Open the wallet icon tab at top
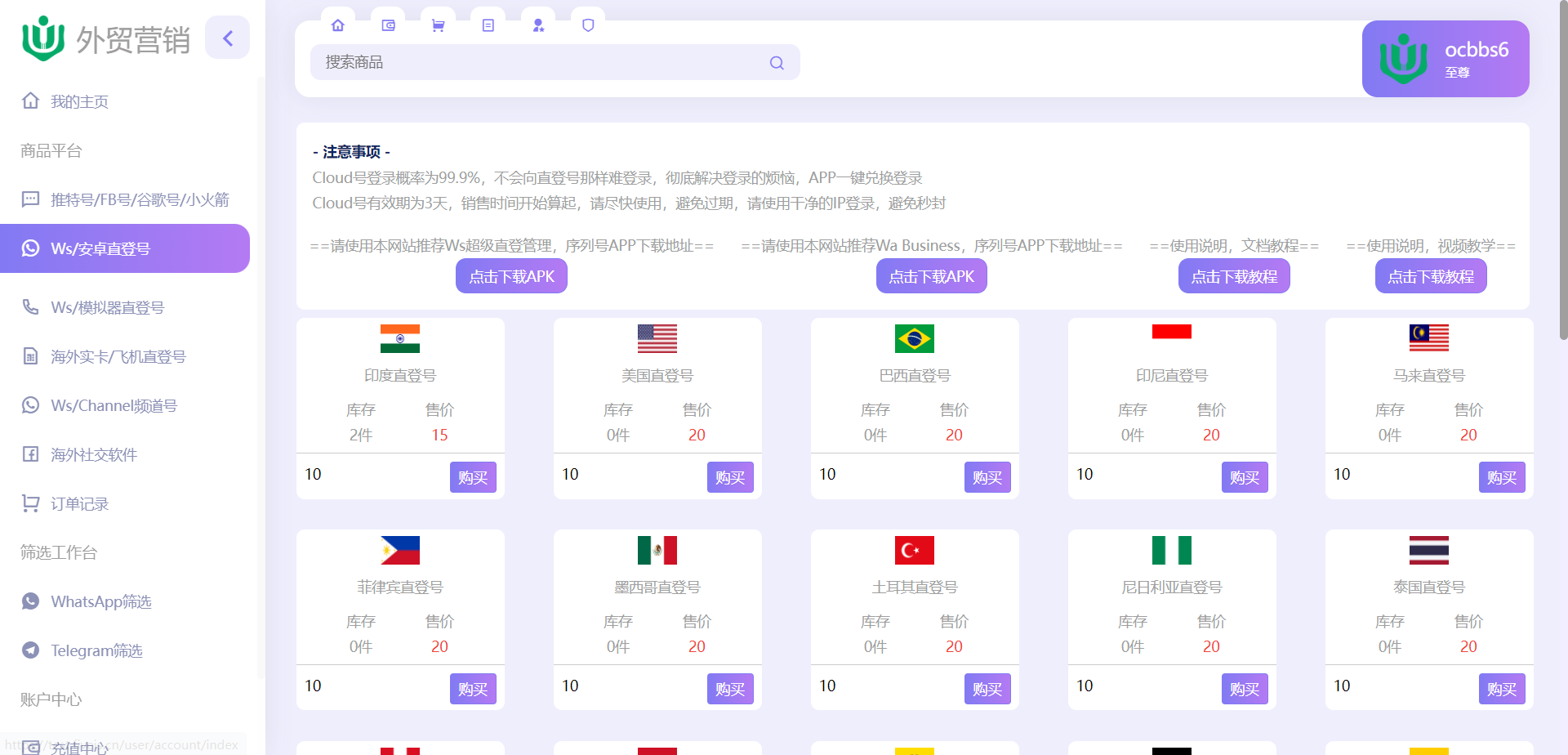This screenshot has width=1568, height=755. tap(388, 25)
